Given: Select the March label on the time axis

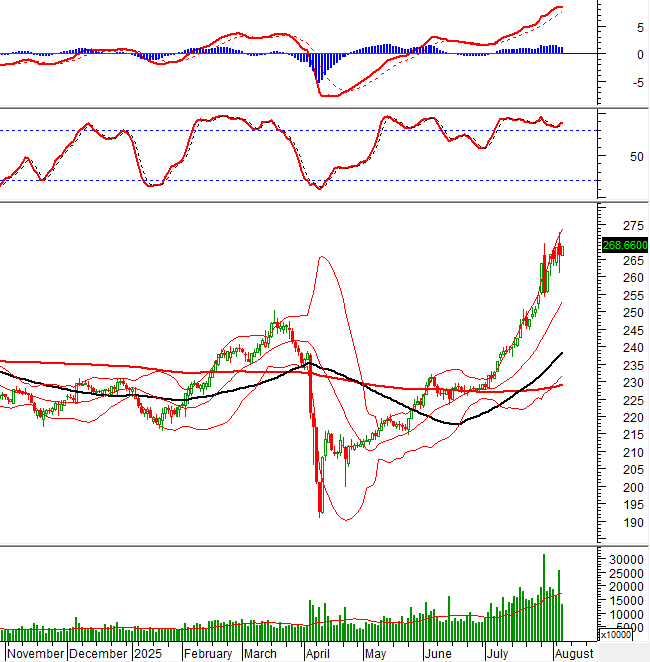Looking at the screenshot, I should pos(260,654).
